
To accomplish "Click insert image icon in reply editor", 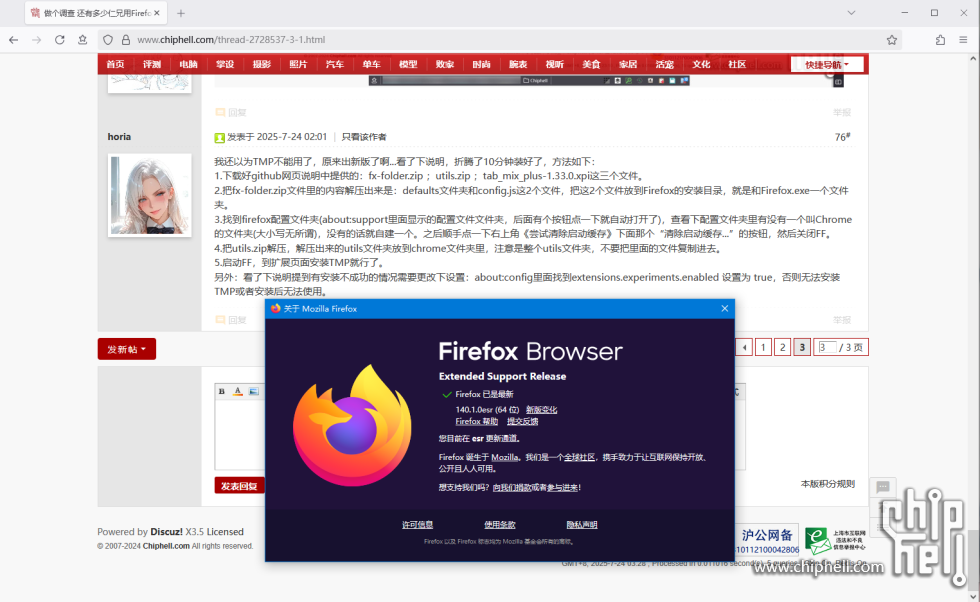I will pos(254,391).
